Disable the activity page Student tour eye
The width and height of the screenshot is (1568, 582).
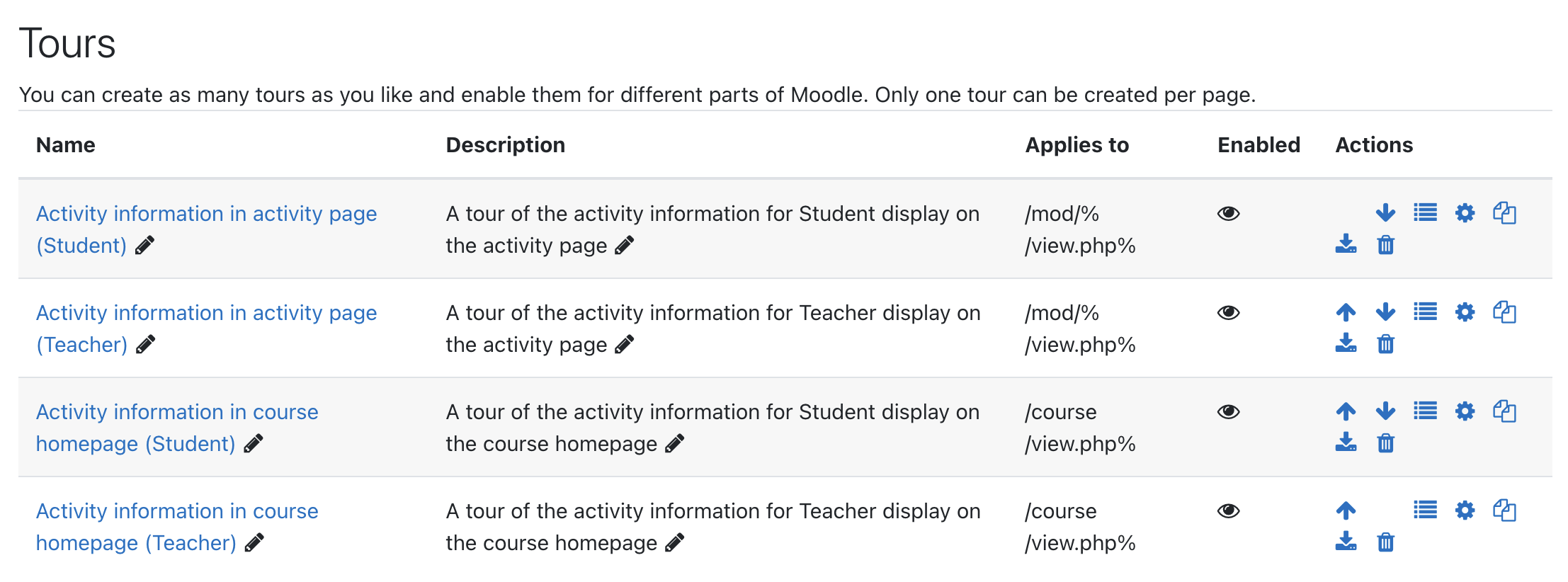[1228, 213]
